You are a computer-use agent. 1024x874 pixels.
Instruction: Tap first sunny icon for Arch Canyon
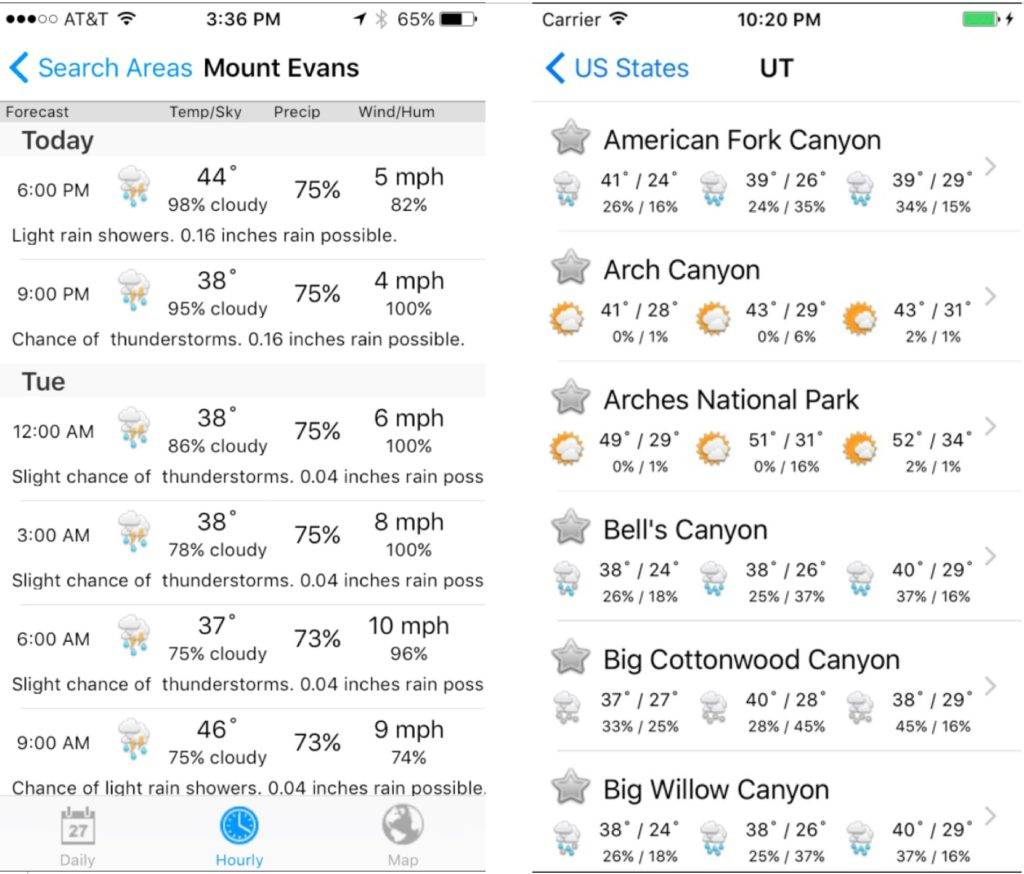click(x=567, y=320)
